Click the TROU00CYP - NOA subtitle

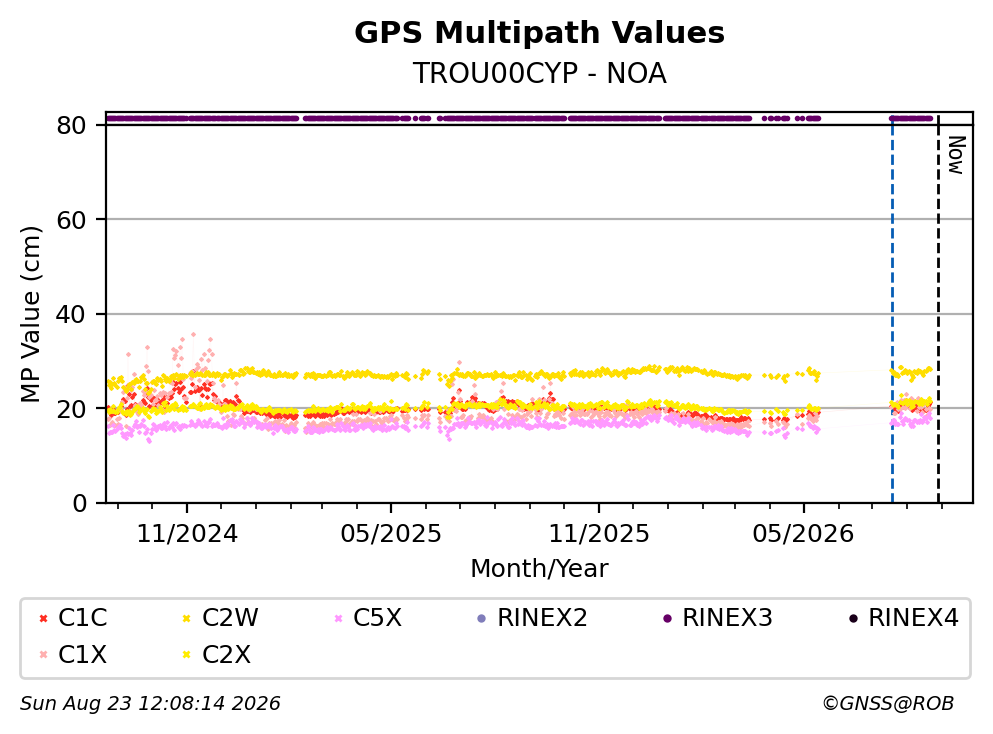(x=539, y=73)
